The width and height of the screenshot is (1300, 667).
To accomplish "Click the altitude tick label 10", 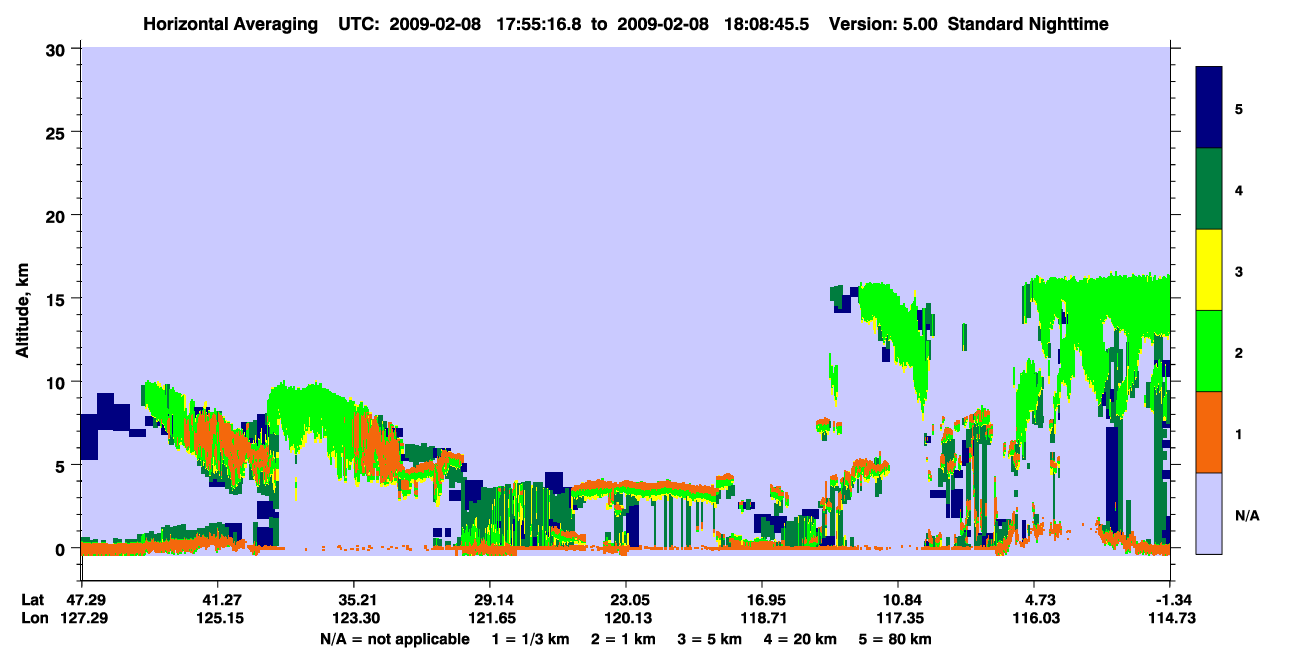I will 58,382.
